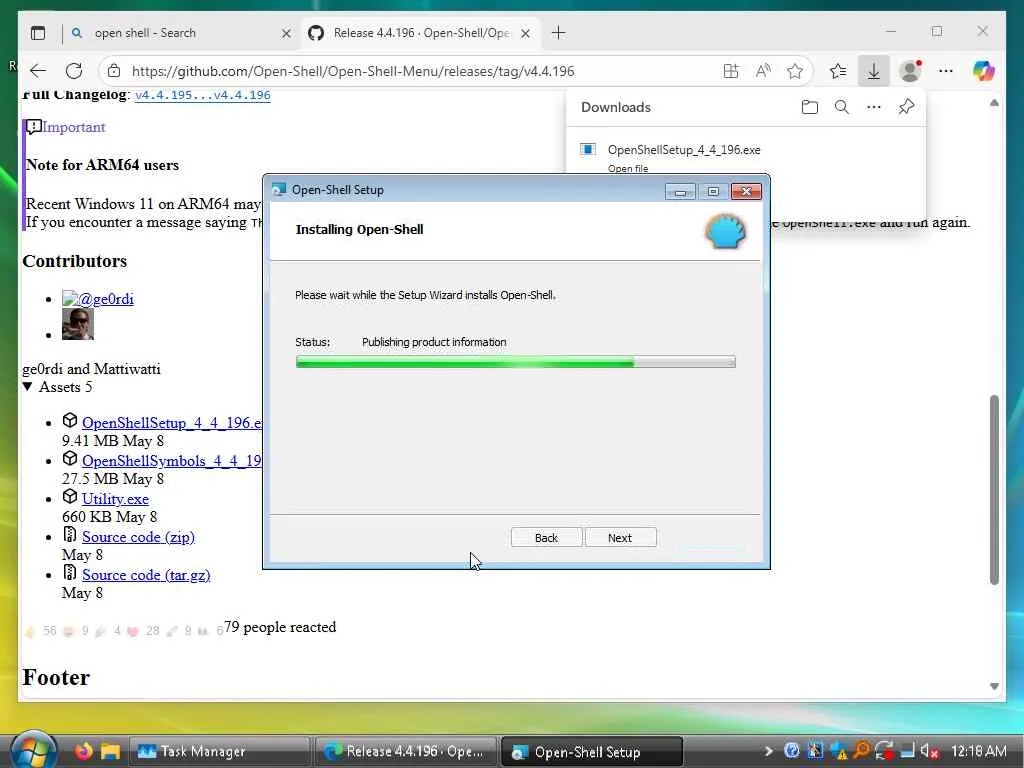Close the Release 4.4.196 tab
1024x768 pixels.
click(525, 33)
